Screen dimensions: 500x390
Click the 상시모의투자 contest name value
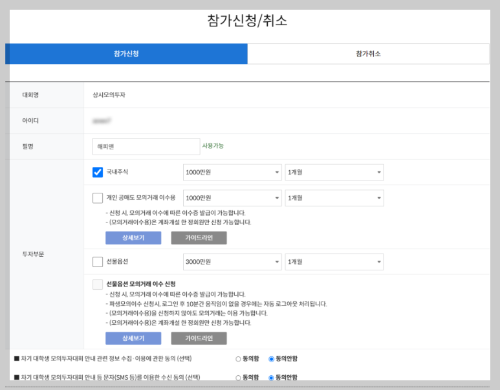tap(109, 95)
